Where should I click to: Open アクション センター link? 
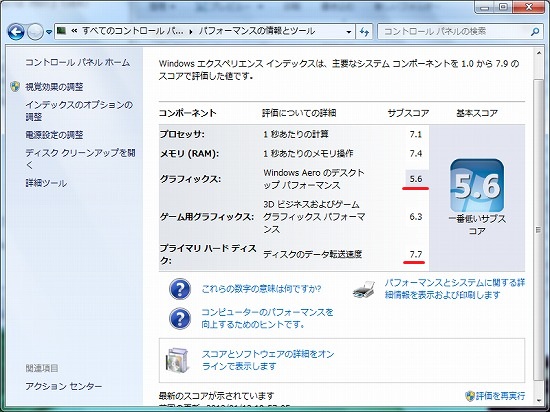(64, 386)
